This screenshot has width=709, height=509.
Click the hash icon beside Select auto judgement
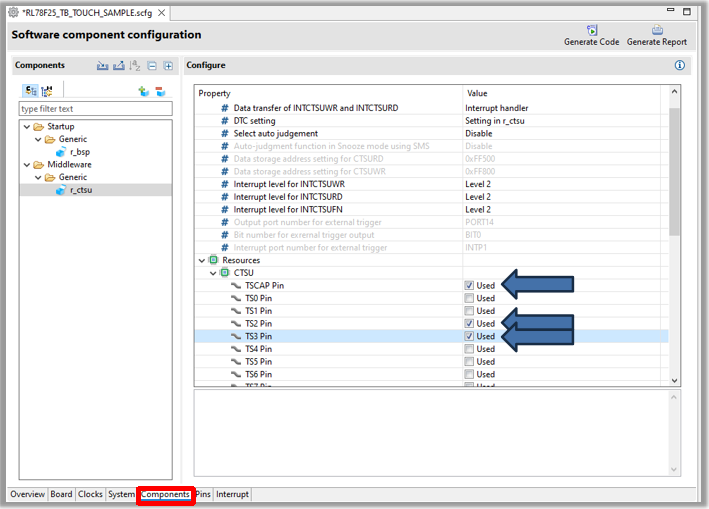pos(225,133)
